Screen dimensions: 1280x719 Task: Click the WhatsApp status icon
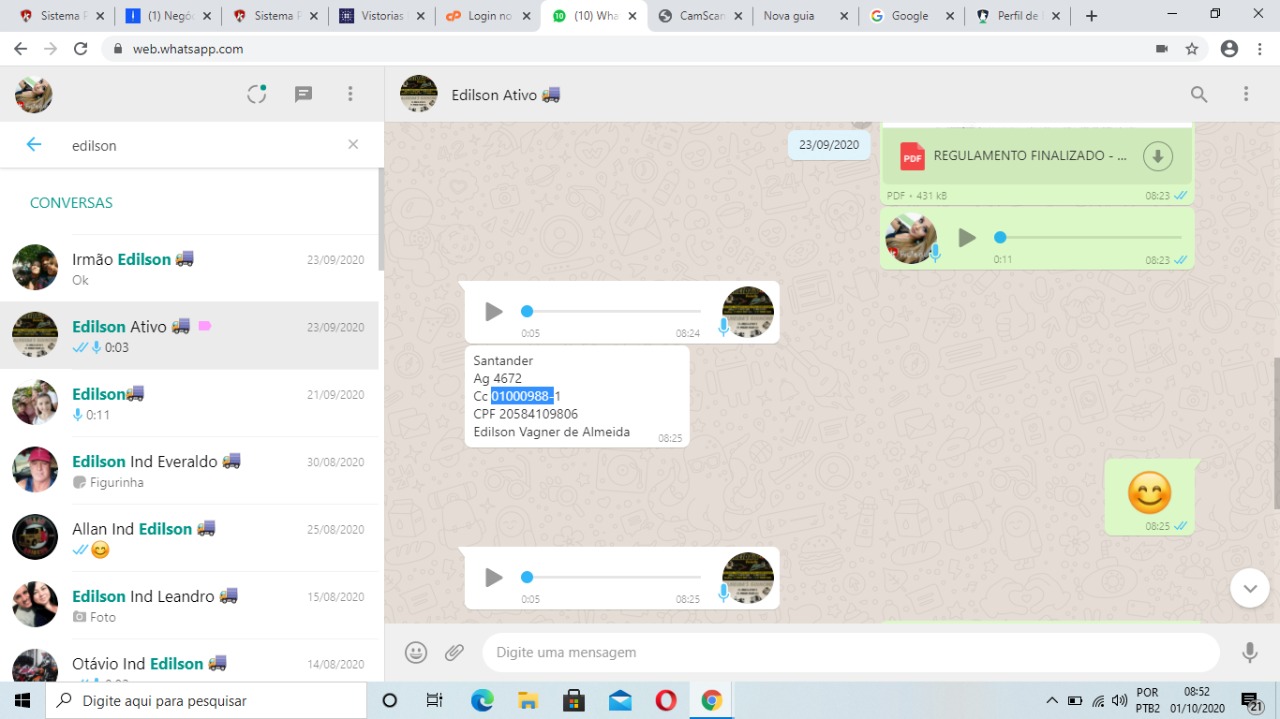pyautogui.click(x=257, y=94)
